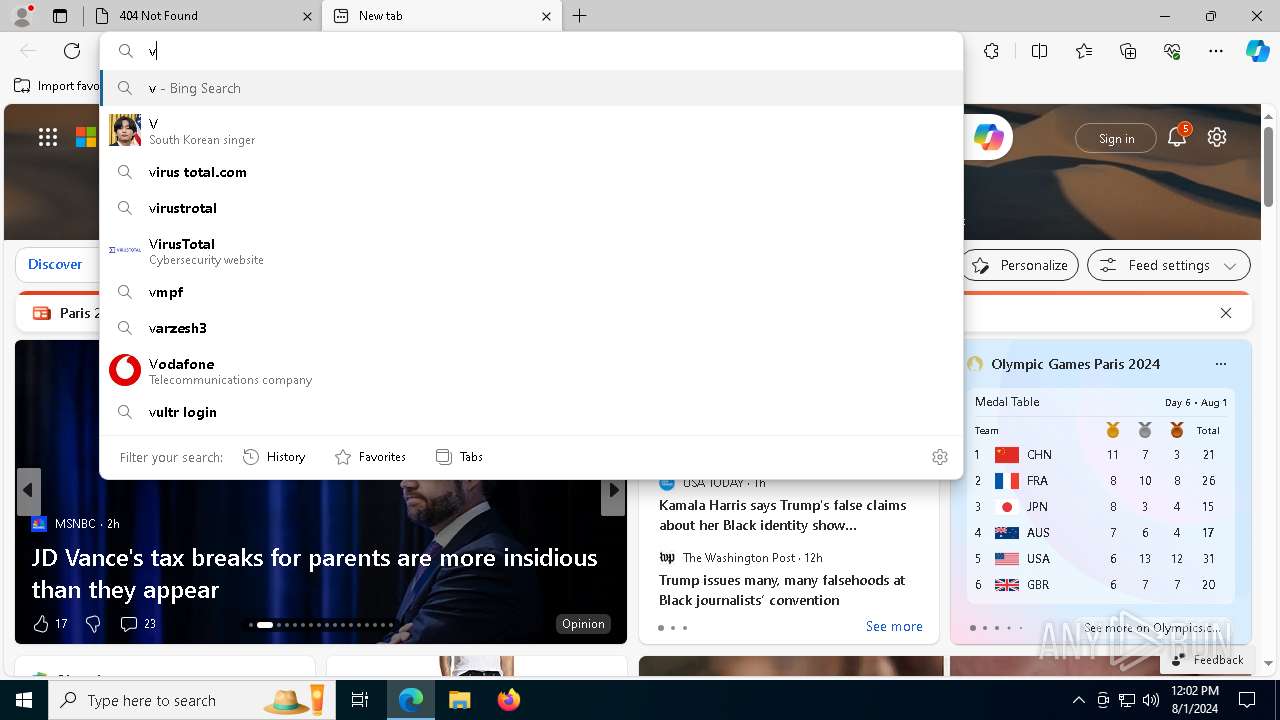The image size is (1280, 720).
Task: Click into the address bar text field
Action: pyautogui.click(x=548, y=51)
